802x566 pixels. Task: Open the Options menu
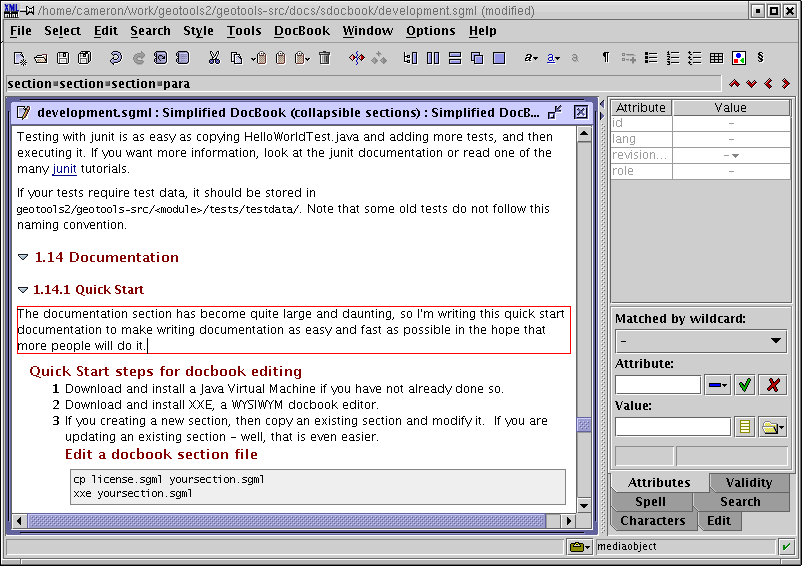coord(431,31)
